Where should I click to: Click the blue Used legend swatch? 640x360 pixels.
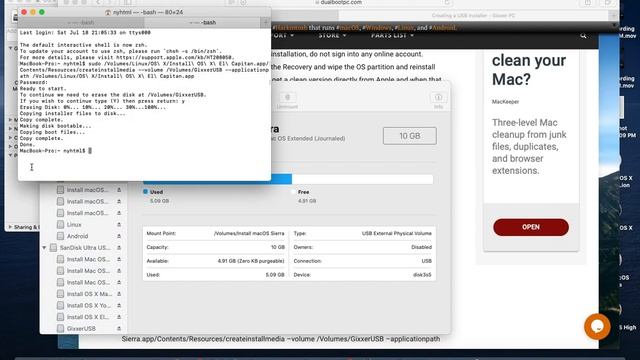click(x=145, y=191)
